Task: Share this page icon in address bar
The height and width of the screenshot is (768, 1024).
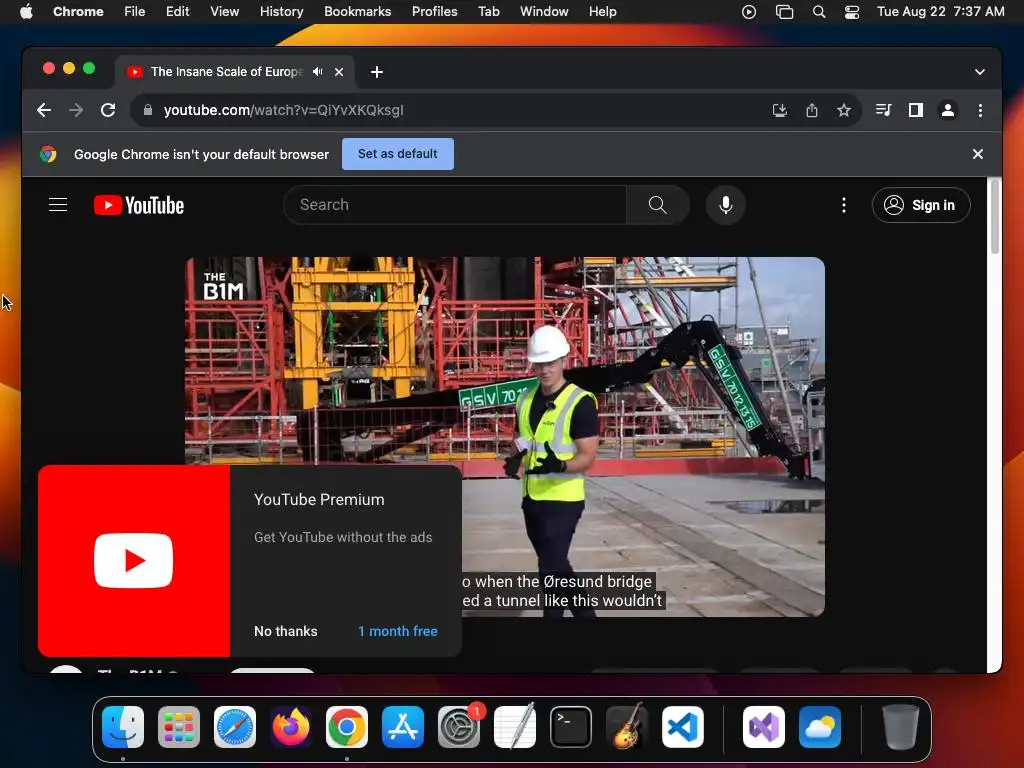Action: [812, 110]
